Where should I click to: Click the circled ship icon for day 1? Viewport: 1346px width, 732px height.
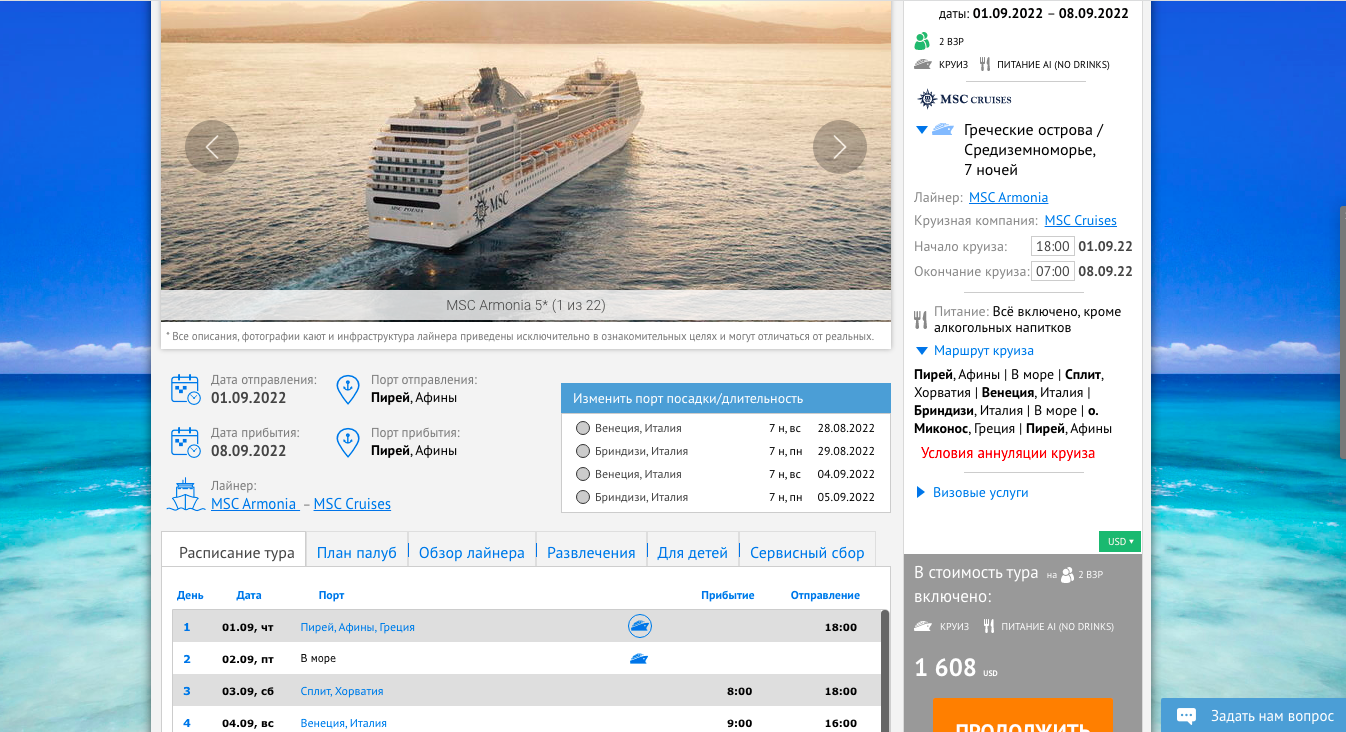coord(640,627)
